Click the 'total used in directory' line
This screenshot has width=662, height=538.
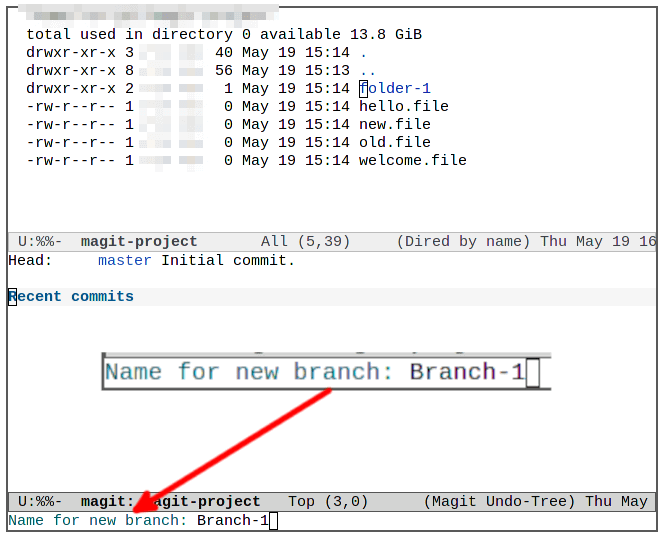(x=224, y=34)
